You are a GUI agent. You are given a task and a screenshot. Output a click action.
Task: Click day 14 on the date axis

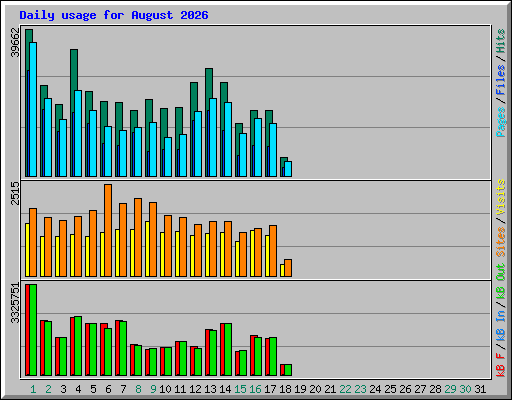pos(225,389)
